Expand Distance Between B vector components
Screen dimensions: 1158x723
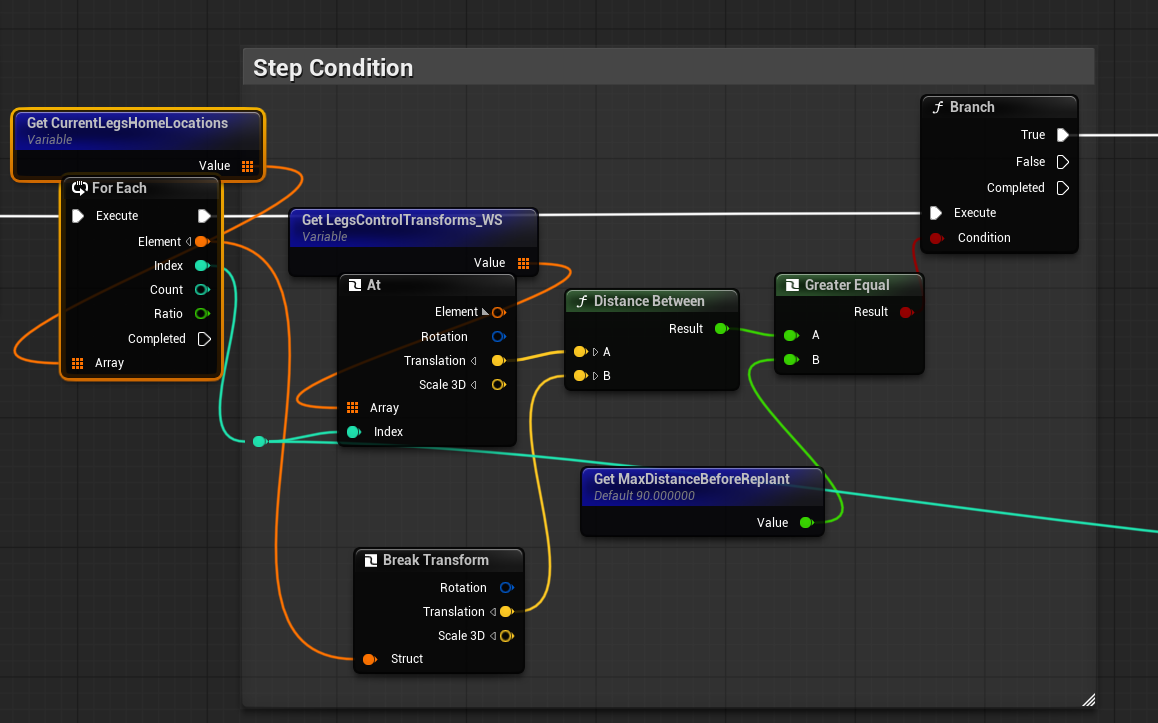(595, 376)
